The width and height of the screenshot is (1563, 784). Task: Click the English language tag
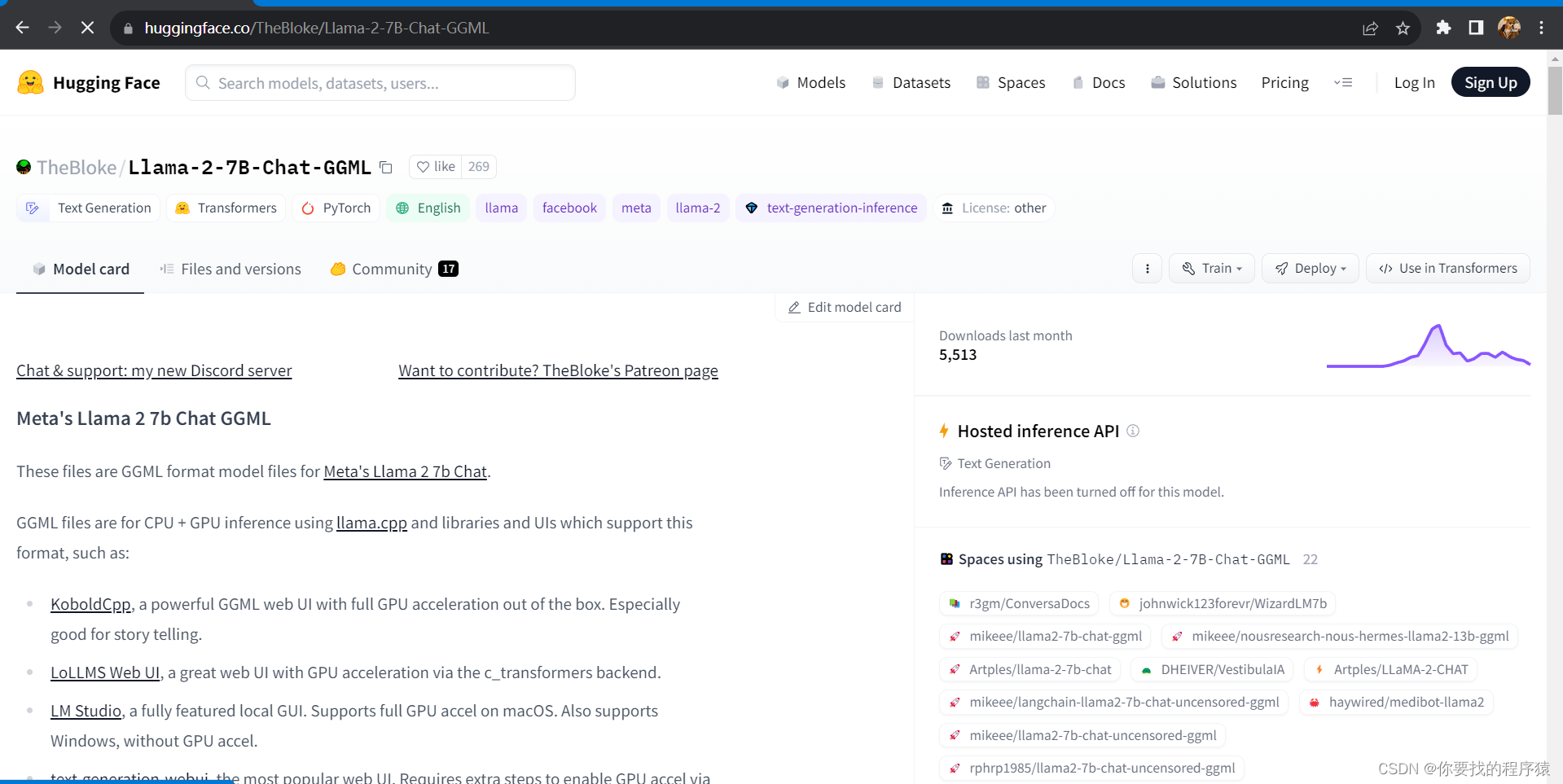point(428,208)
